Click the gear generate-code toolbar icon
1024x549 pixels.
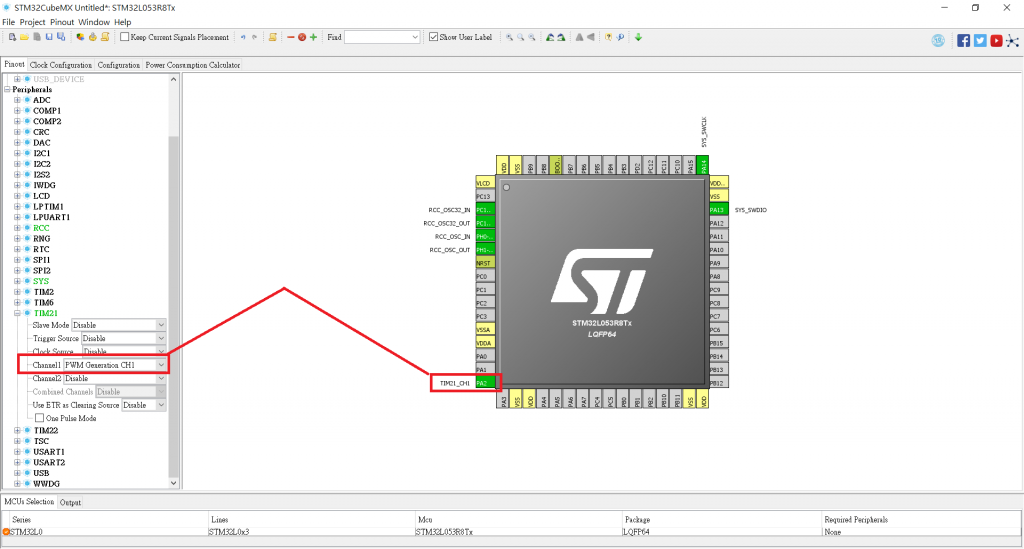(x=93, y=37)
